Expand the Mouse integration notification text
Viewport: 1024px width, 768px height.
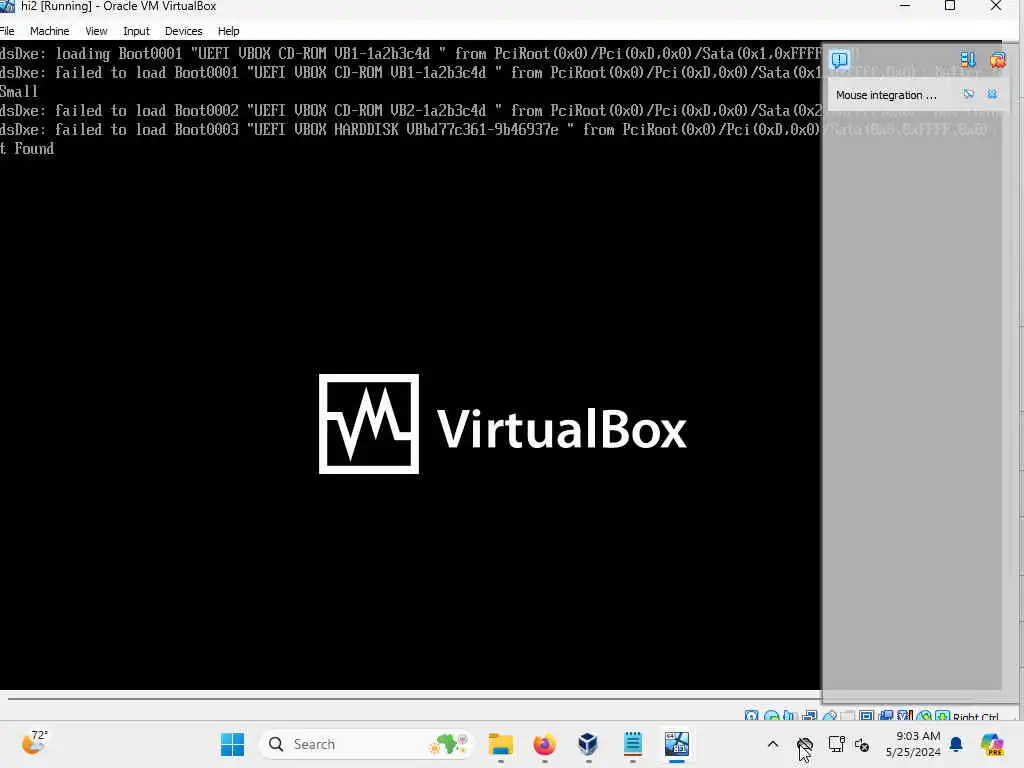pyautogui.click(x=886, y=95)
